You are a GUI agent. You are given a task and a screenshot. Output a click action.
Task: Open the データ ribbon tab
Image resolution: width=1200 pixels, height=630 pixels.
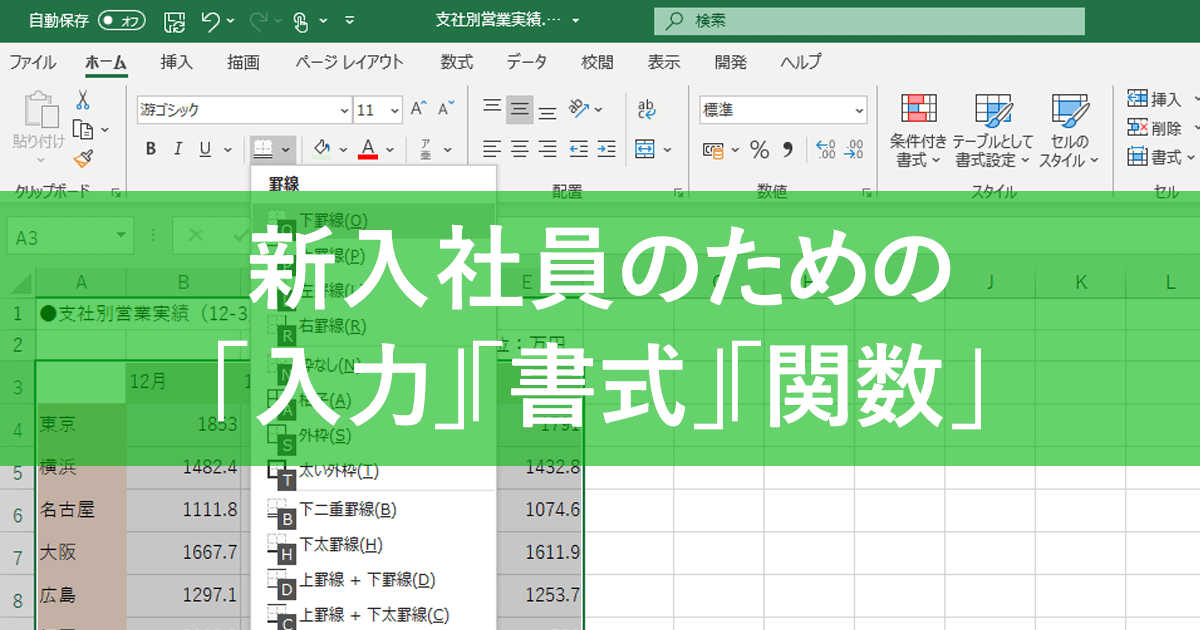[526, 62]
